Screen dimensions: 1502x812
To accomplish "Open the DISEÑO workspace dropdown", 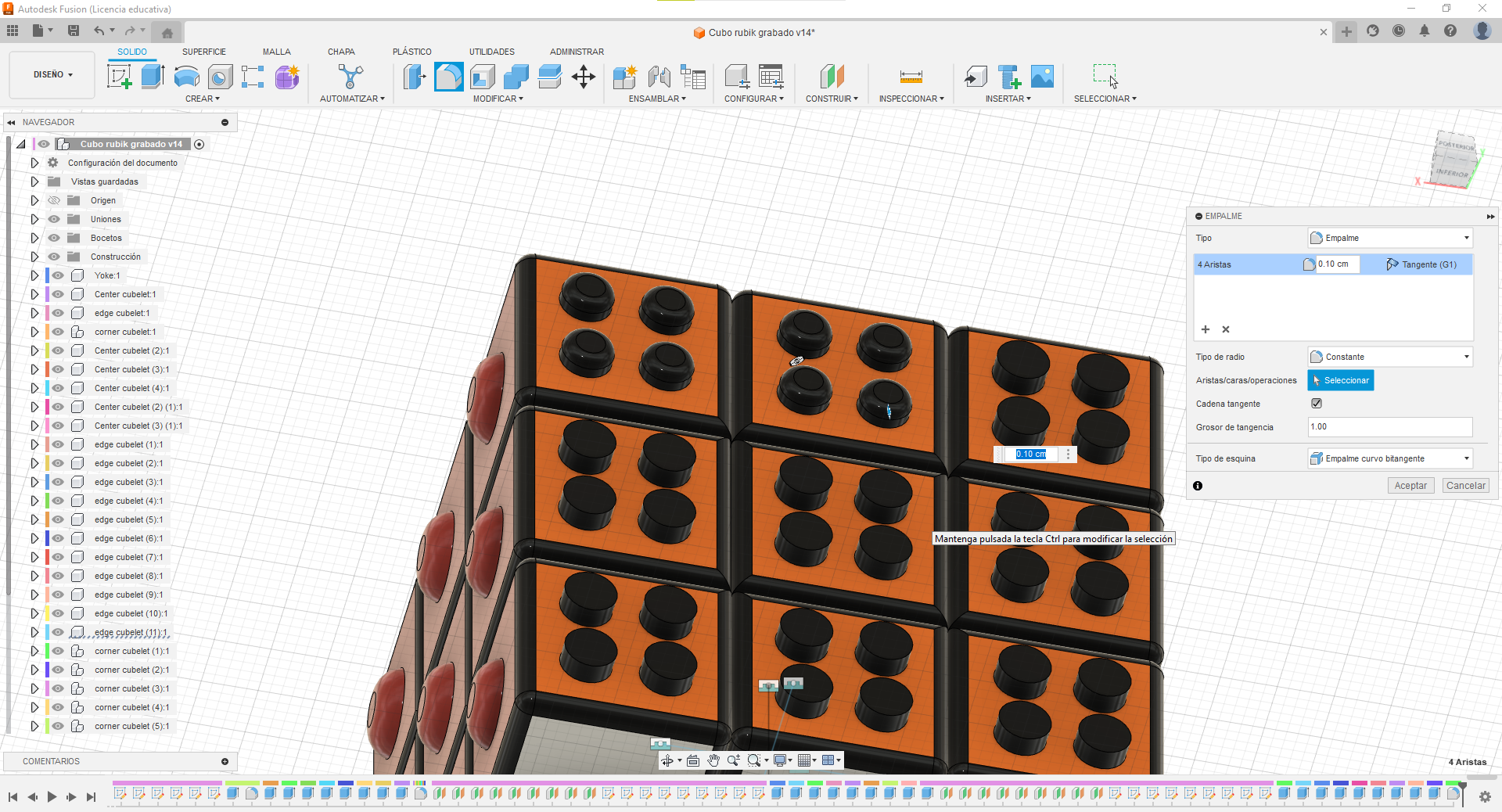I will [52, 75].
